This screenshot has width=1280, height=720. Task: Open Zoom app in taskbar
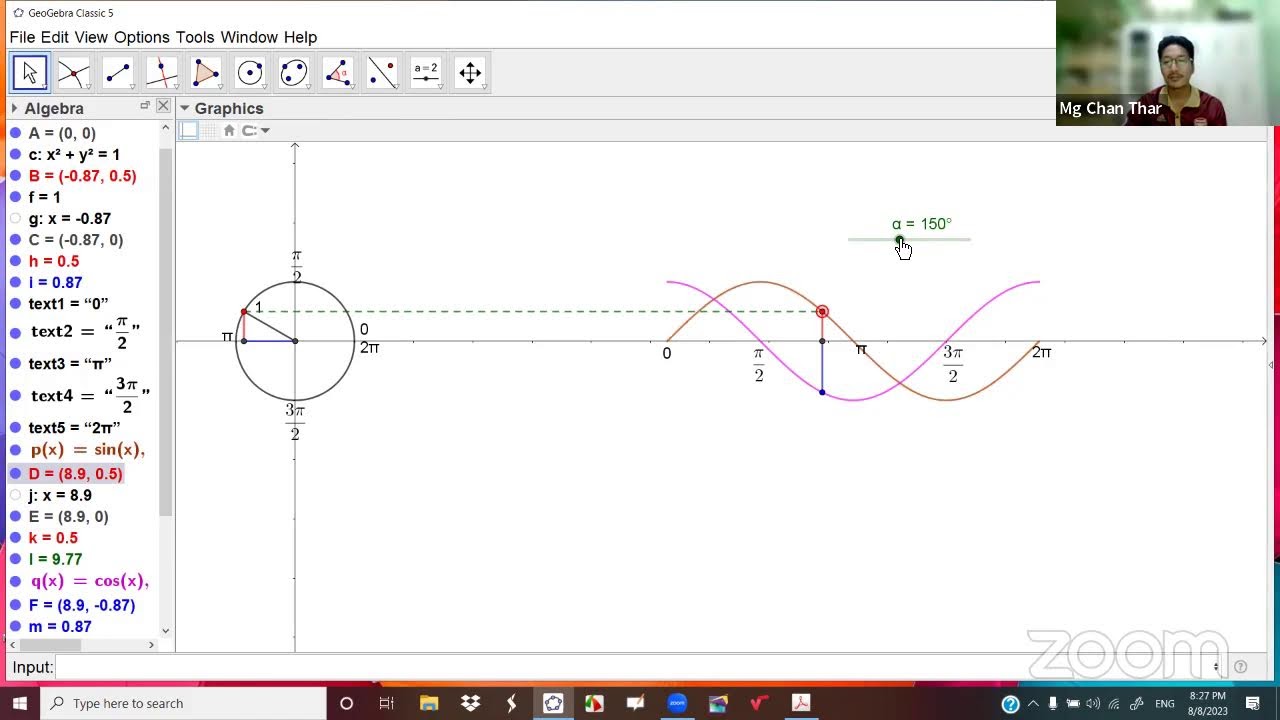pyautogui.click(x=677, y=703)
